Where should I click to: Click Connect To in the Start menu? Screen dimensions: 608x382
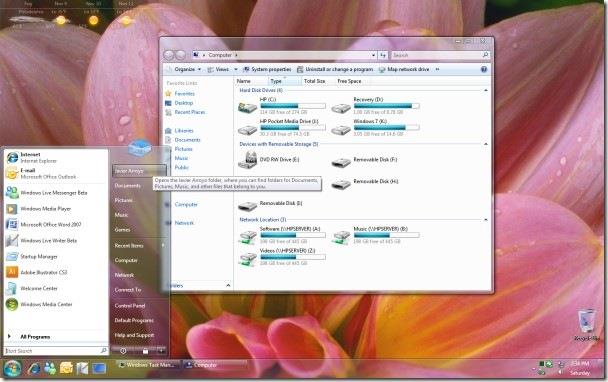128,290
